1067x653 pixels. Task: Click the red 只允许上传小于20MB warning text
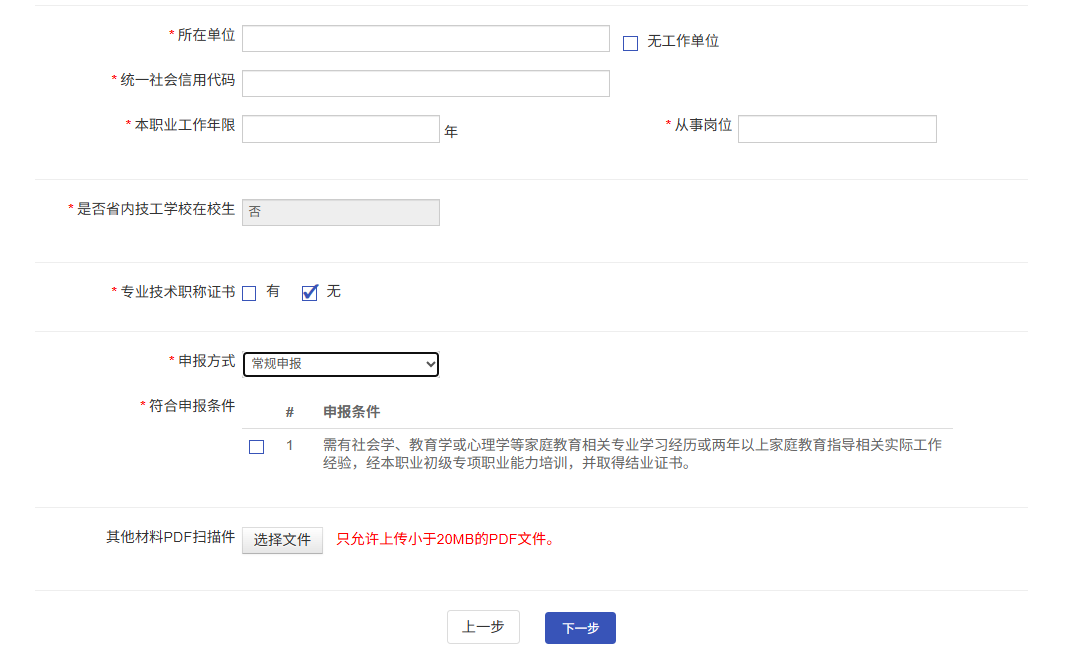coord(445,539)
